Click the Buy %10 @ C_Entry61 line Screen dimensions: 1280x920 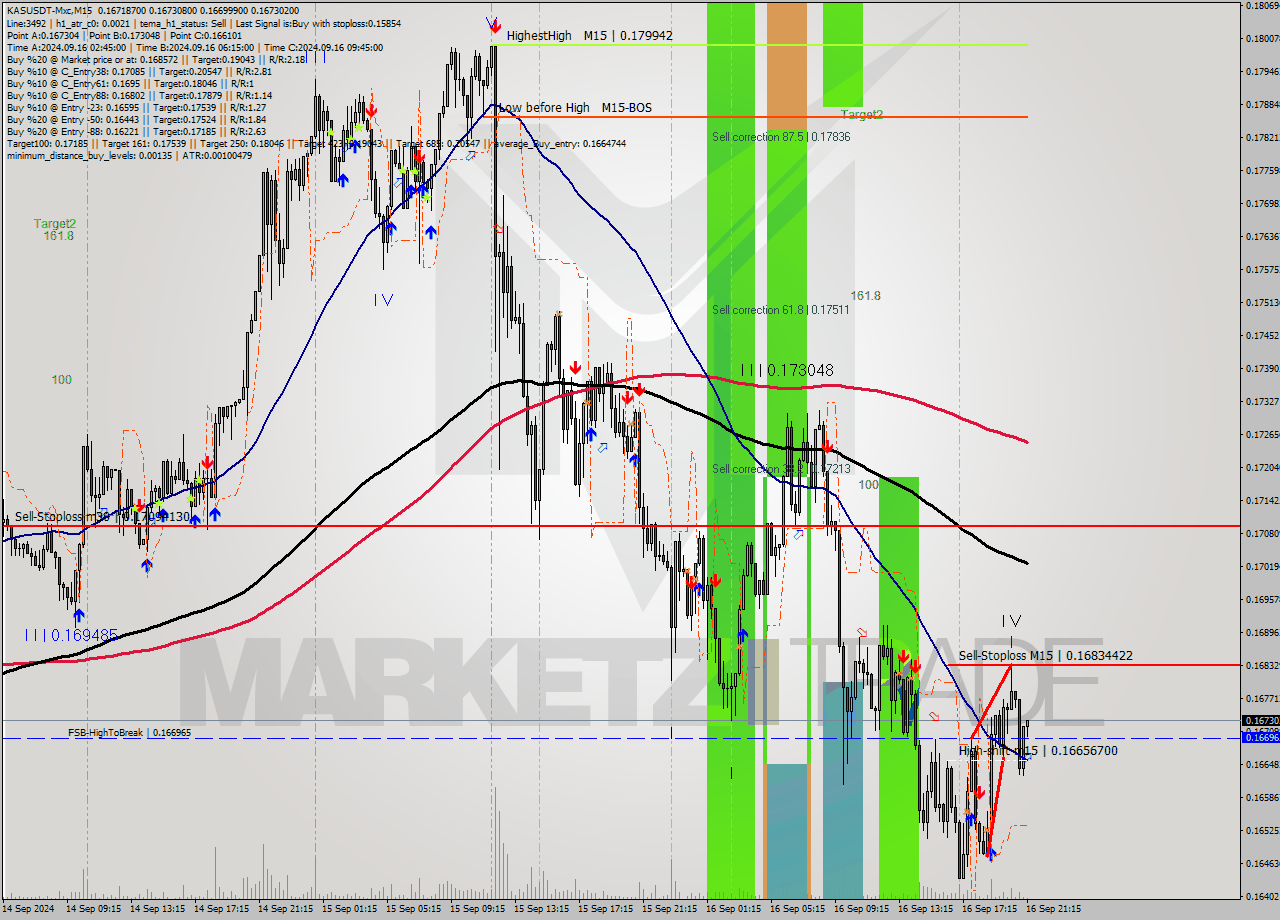(130, 83)
